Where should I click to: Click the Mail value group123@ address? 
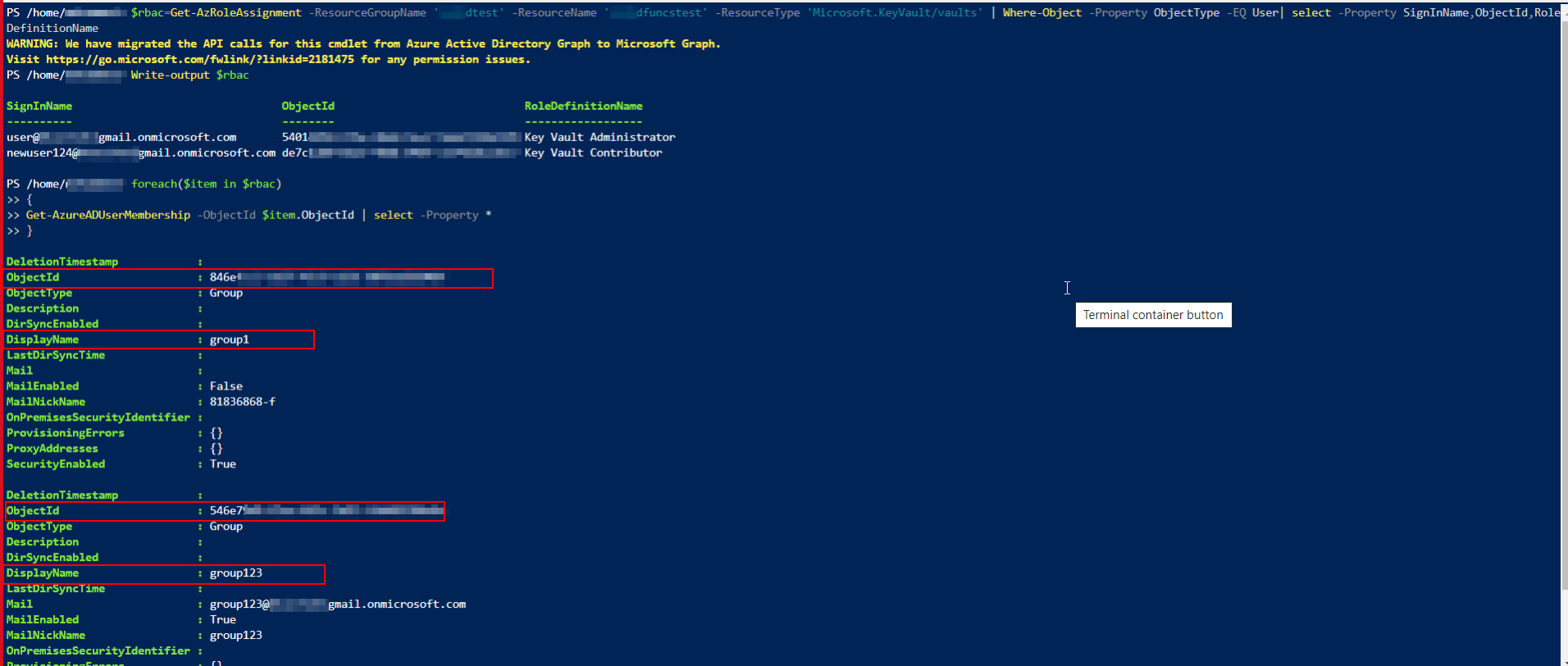338,604
